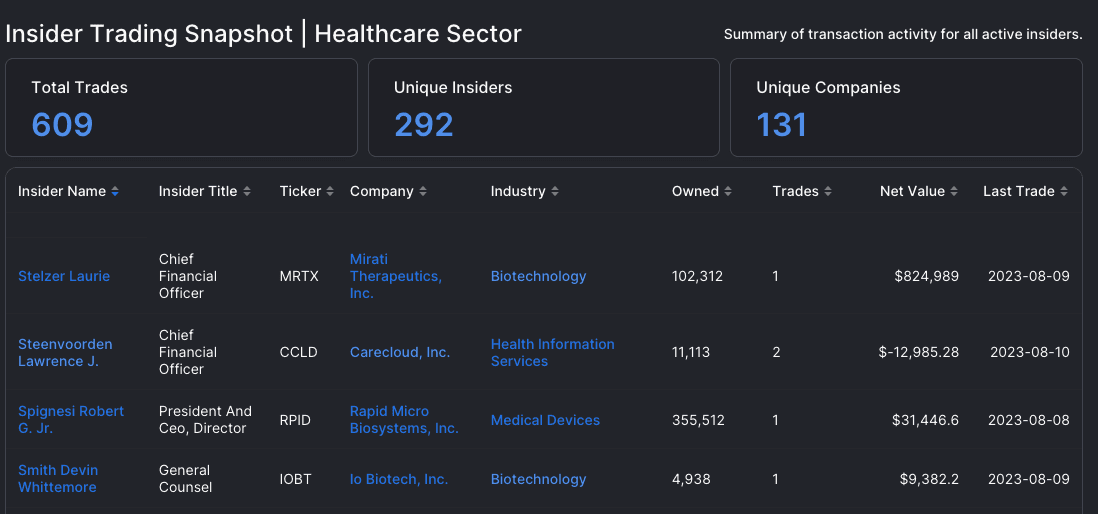The image size is (1098, 514).
Task: Sort table by Insider Name column
Action: (x=68, y=191)
